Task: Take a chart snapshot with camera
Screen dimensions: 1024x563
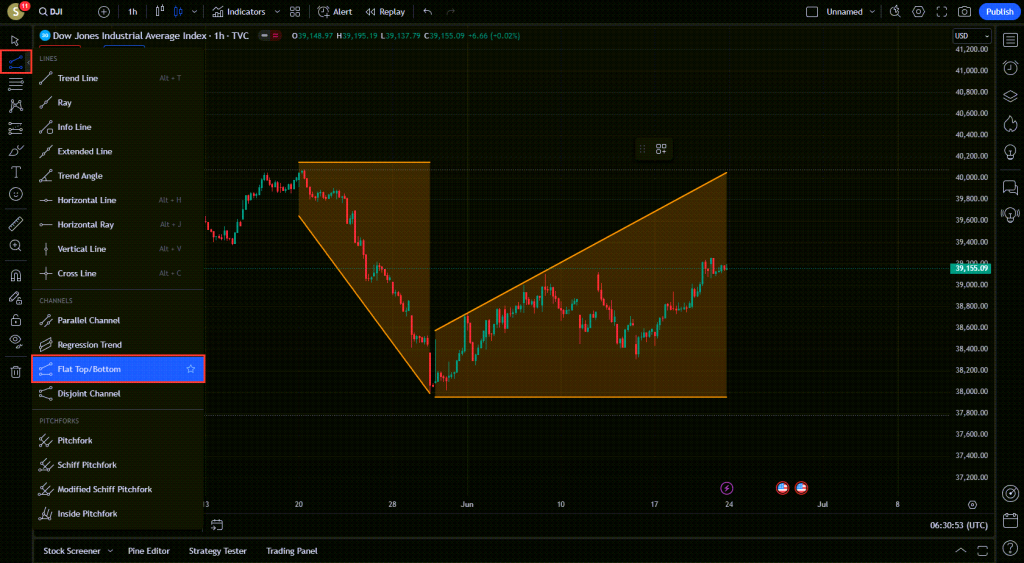Action: tap(965, 12)
